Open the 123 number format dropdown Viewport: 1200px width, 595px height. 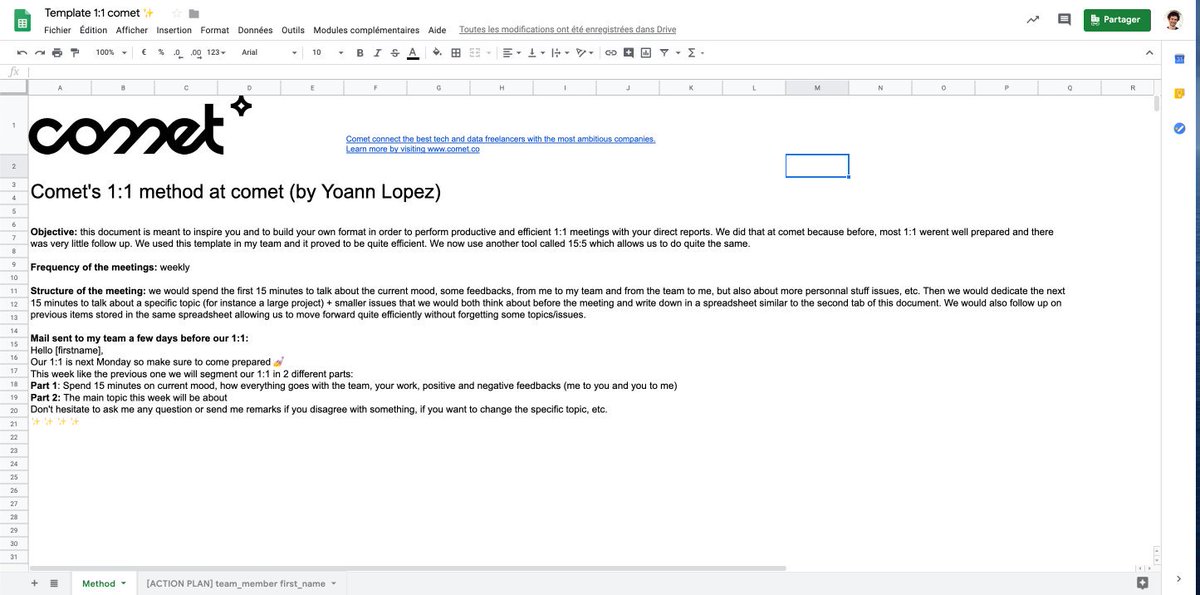pos(216,53)
